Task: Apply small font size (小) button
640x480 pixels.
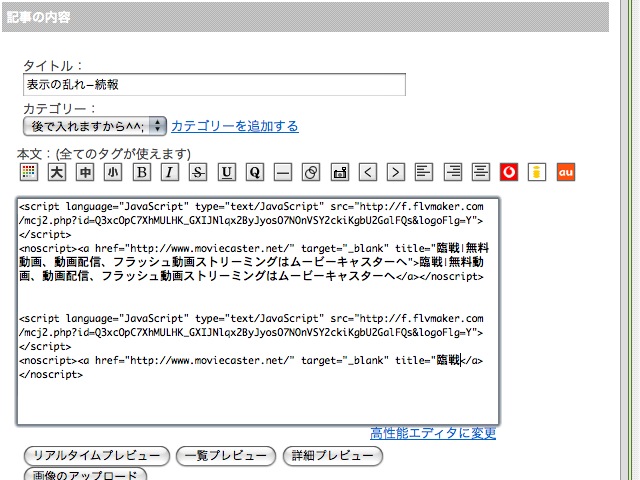Action: pos(113,172)
